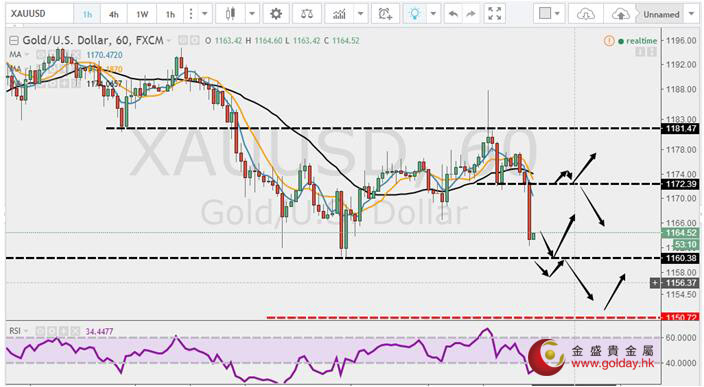Save chart layout with the cloud upload icon
This screenshot has width=704, height=387.
(620, 14)
